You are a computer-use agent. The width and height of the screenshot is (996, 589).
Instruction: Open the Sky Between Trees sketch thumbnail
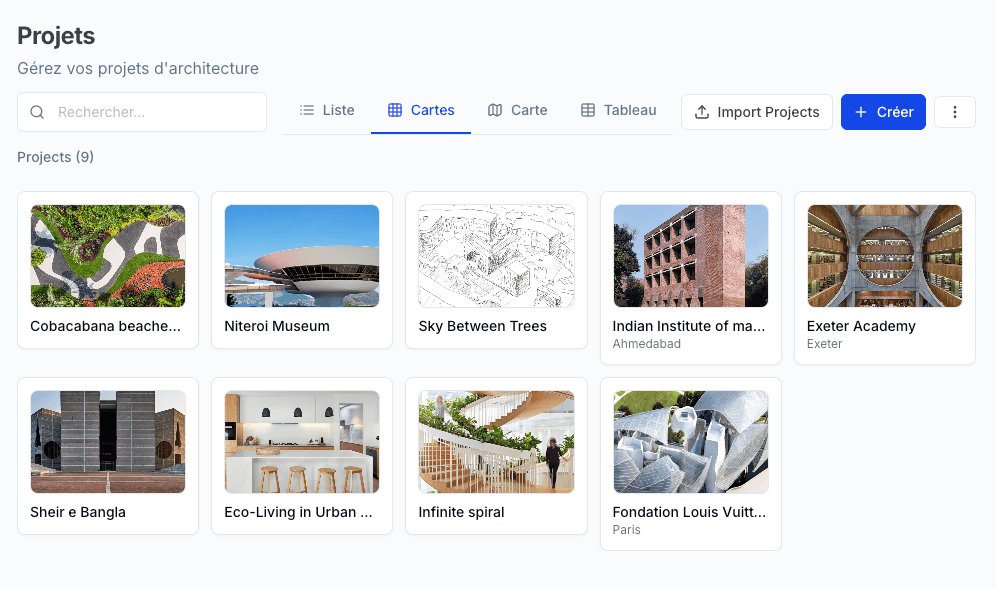496,256
